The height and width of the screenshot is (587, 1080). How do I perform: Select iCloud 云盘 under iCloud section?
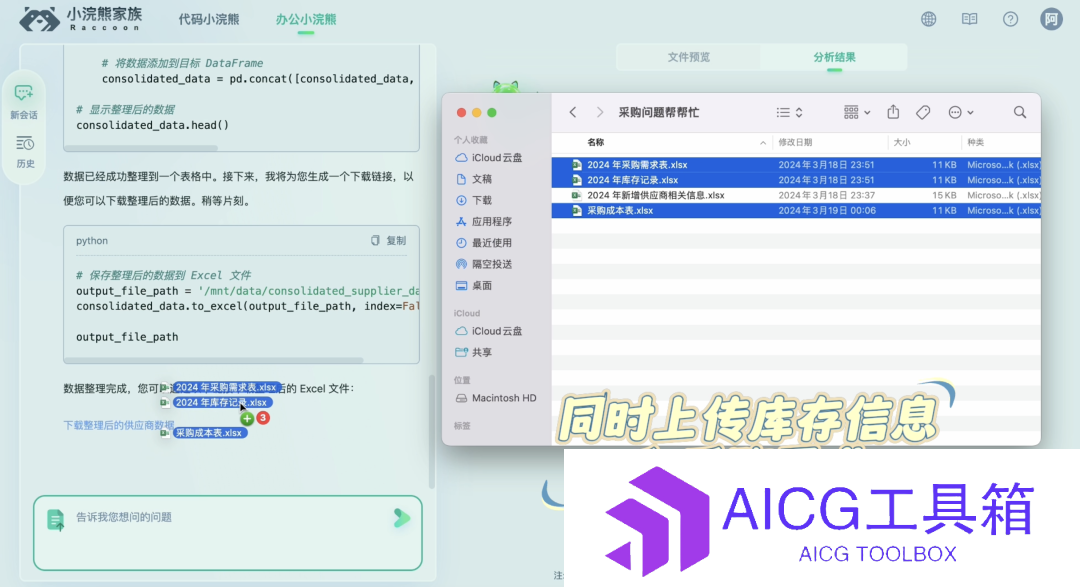(x=489, y=331)
